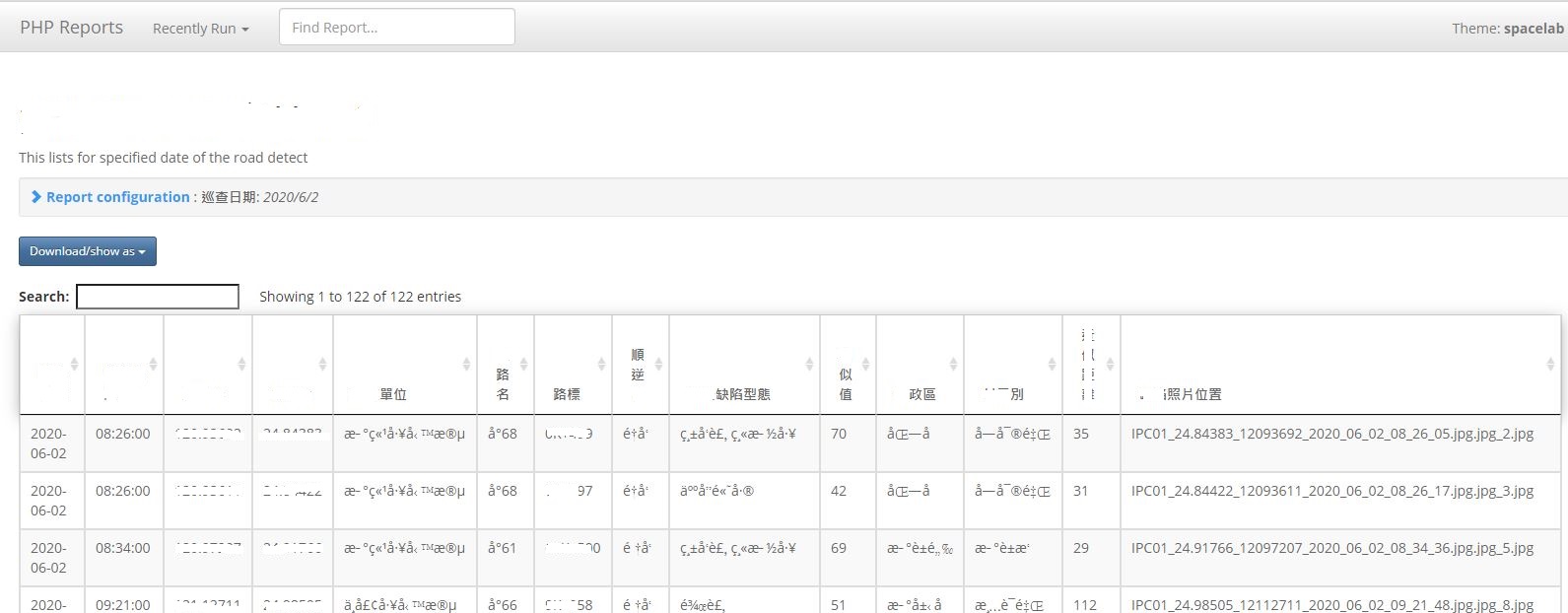This screenshot has height=613, width=1568.
Task: Sort table by 路標 column
Action: 573,364
